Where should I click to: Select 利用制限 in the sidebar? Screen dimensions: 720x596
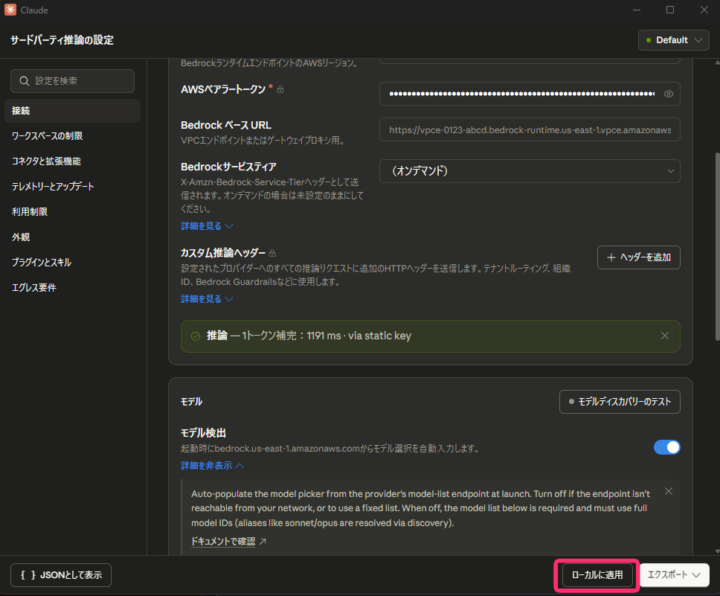point(73,212)
